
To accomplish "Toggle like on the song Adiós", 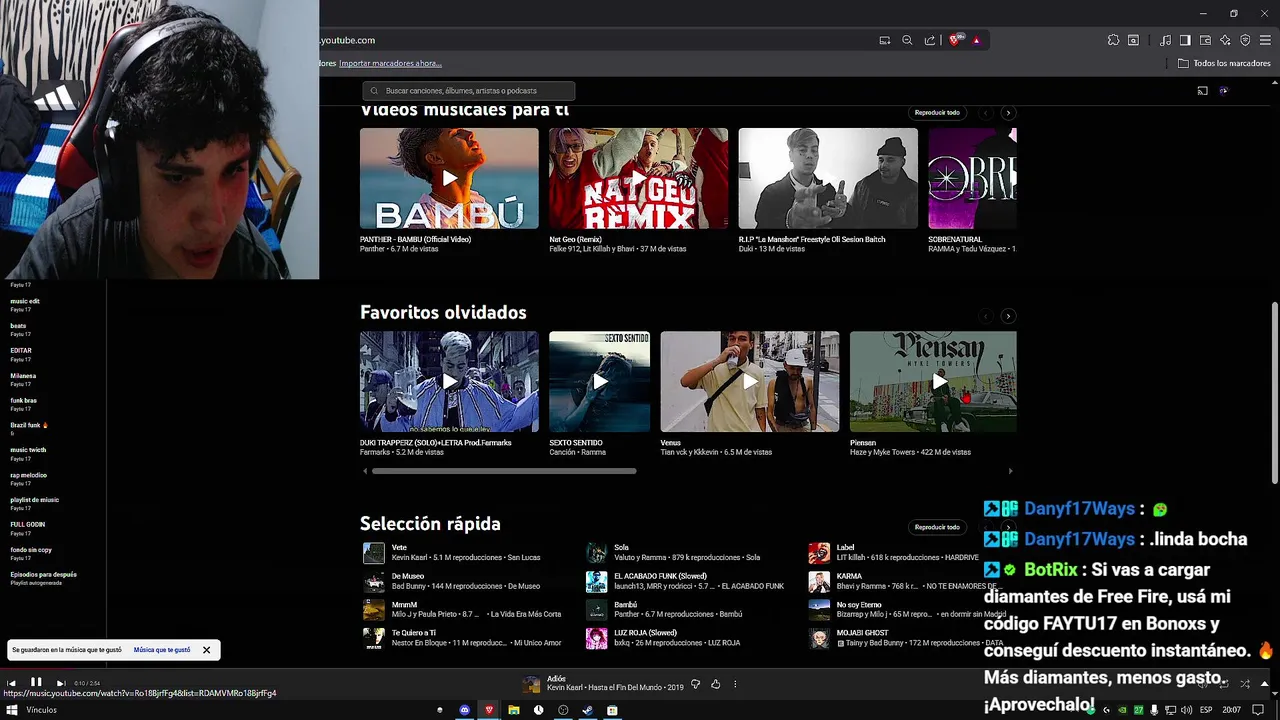I will coord(715,684).
